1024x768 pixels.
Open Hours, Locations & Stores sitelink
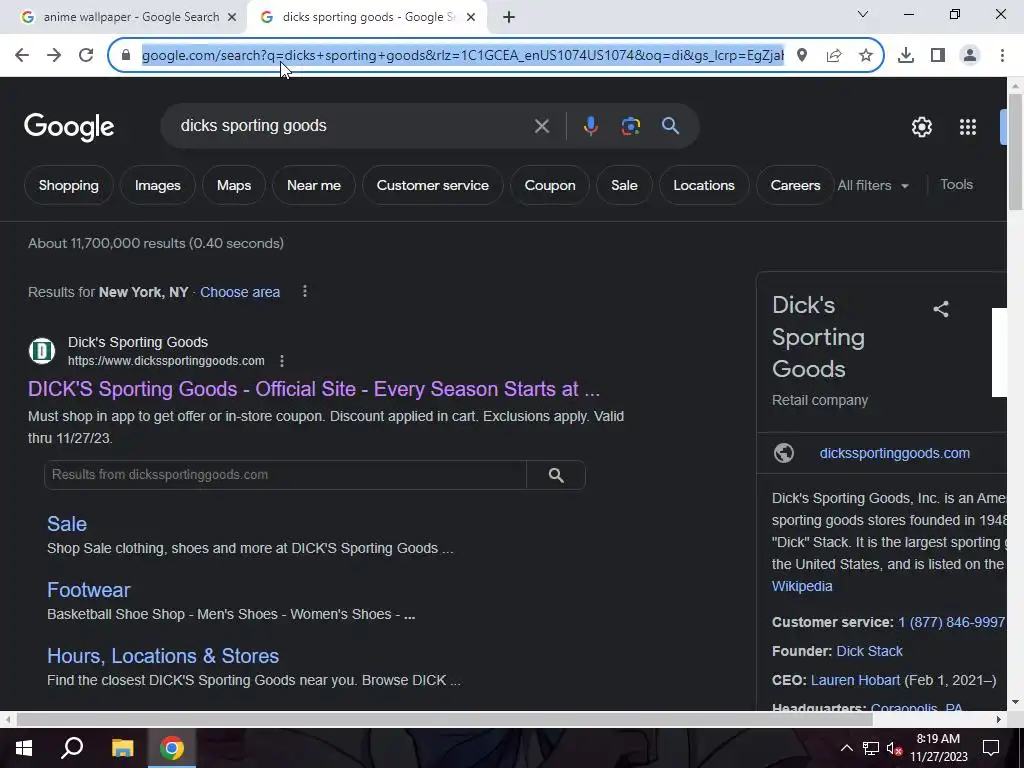pyautogui.click(x=163, y=656)
